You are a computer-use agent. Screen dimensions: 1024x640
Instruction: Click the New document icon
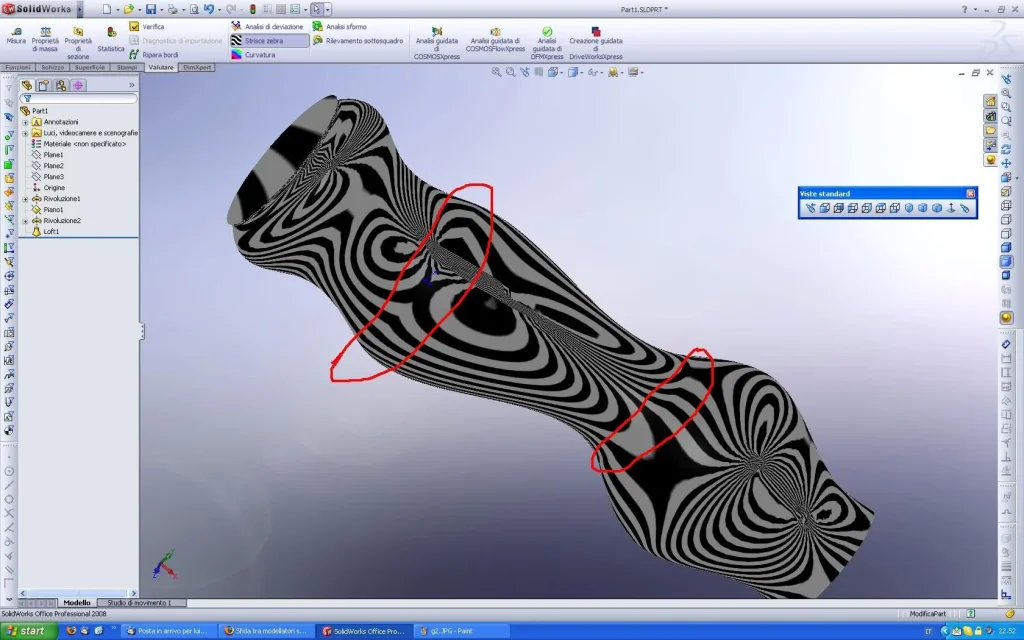click(x=107, y=9)
